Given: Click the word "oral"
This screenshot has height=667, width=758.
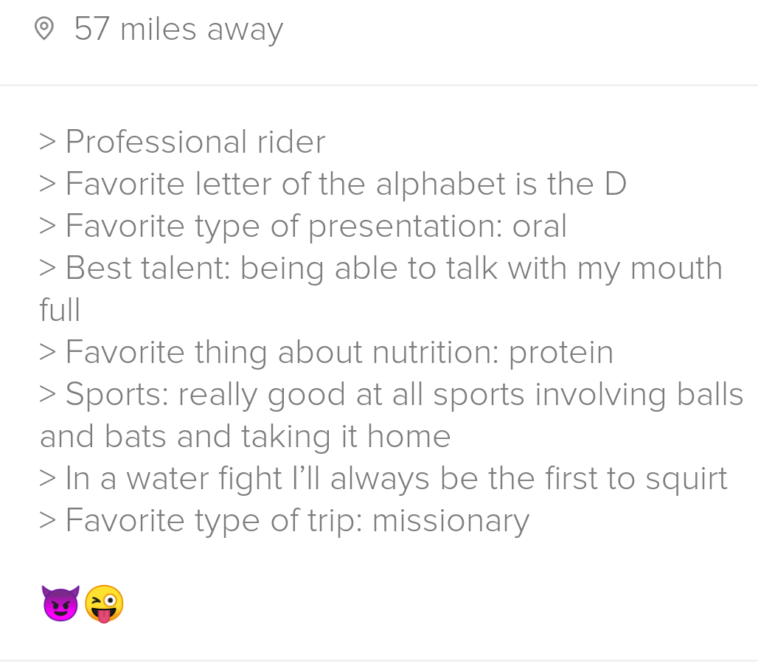Looking at the screenshot, I should 539,226.
